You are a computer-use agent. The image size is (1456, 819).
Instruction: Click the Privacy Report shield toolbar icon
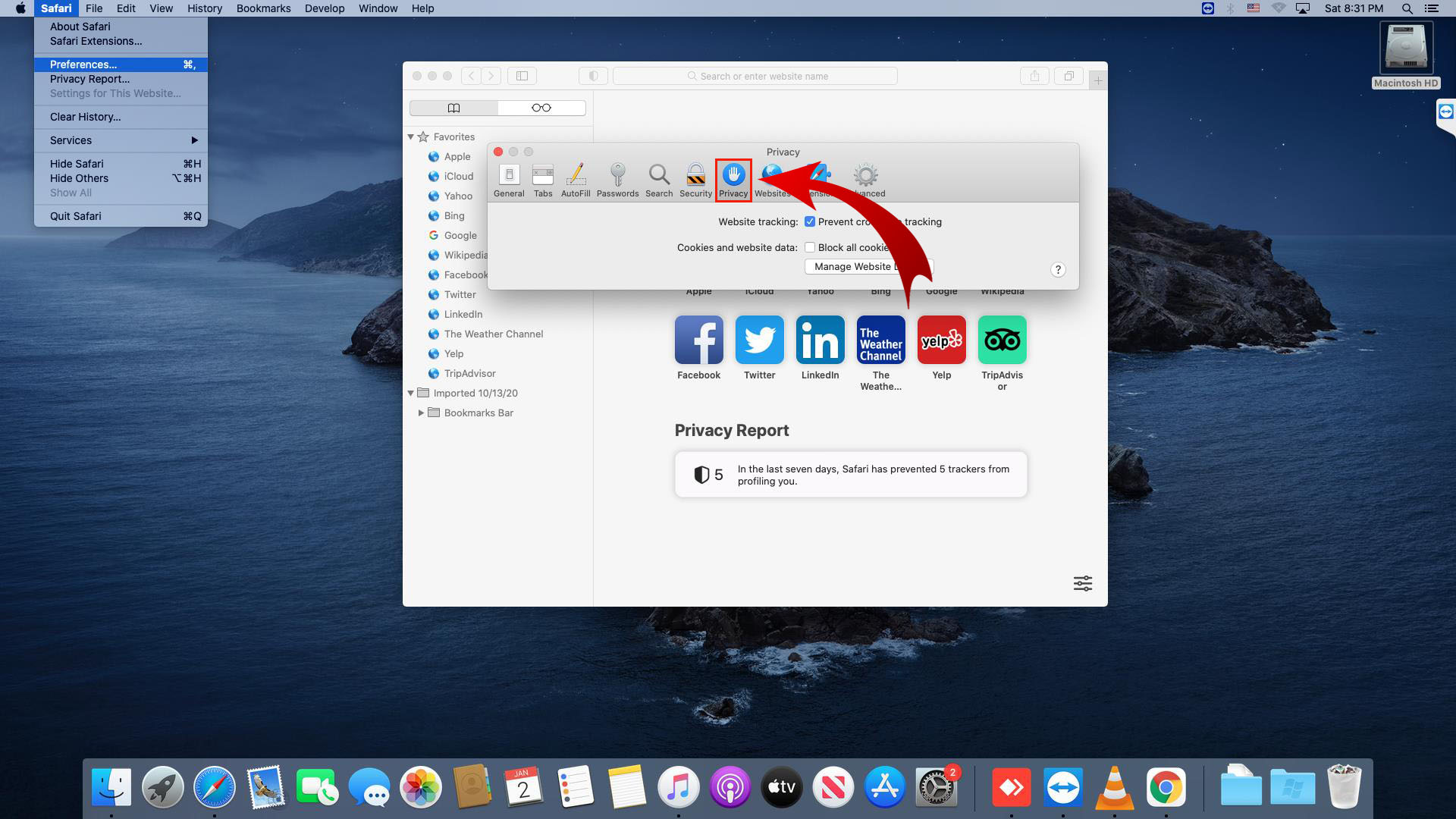594,76
